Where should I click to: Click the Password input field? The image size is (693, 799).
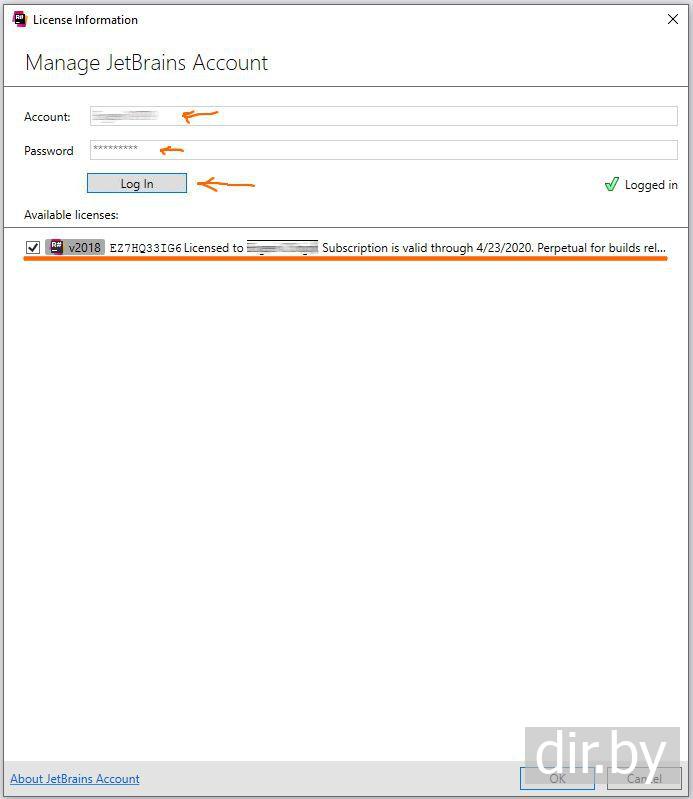[384, 150]
